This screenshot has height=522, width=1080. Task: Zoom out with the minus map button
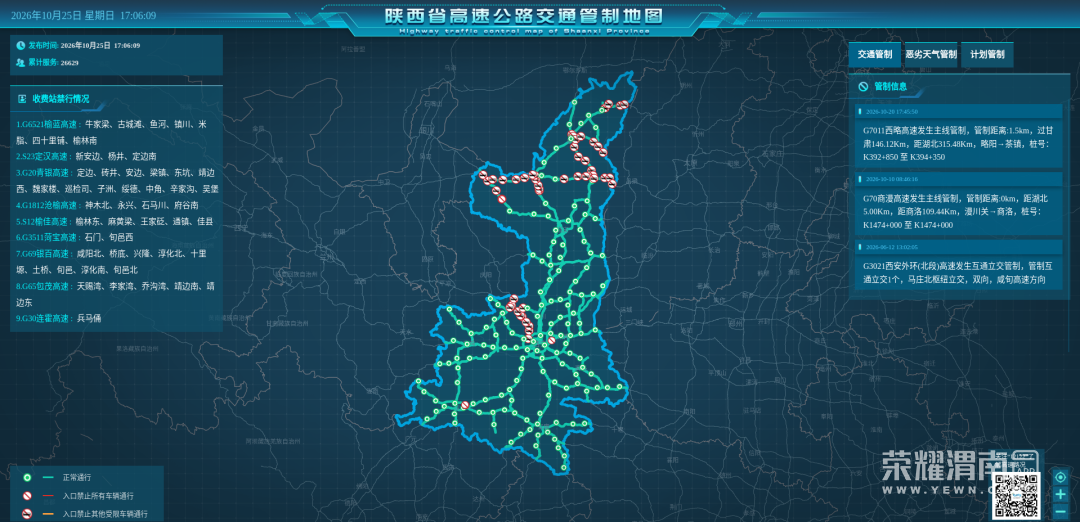tap(1061, 512)
